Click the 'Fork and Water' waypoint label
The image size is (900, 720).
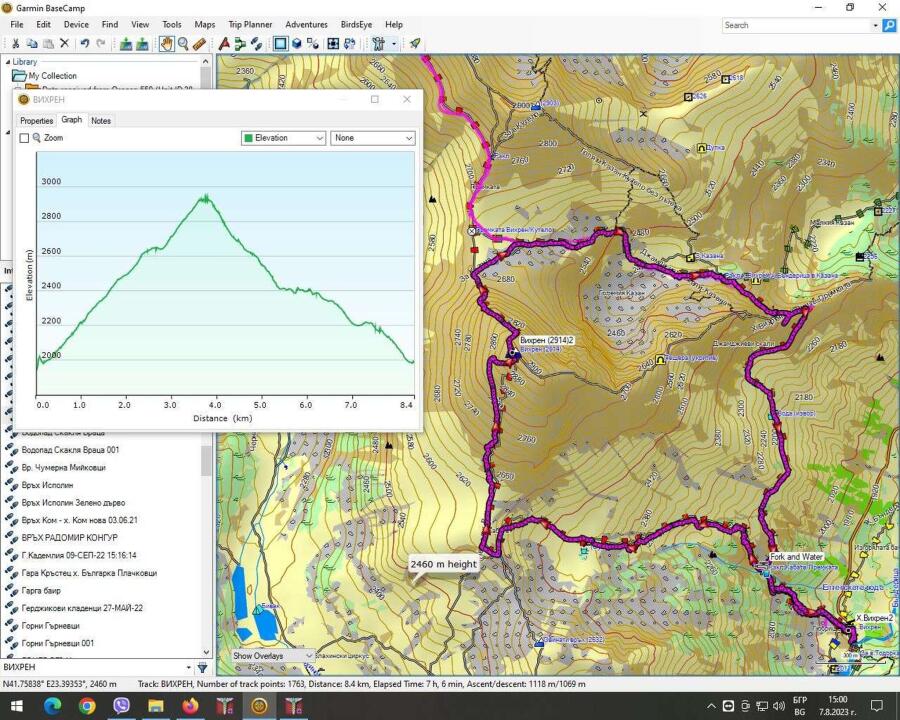coord(796,556)
